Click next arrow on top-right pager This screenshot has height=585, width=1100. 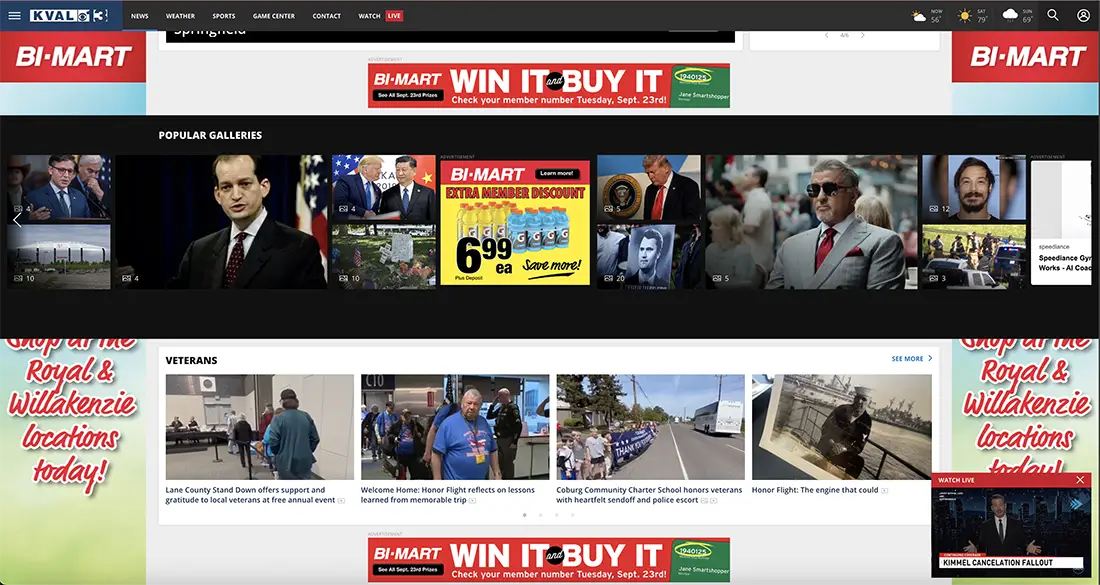tap(863, 35)
